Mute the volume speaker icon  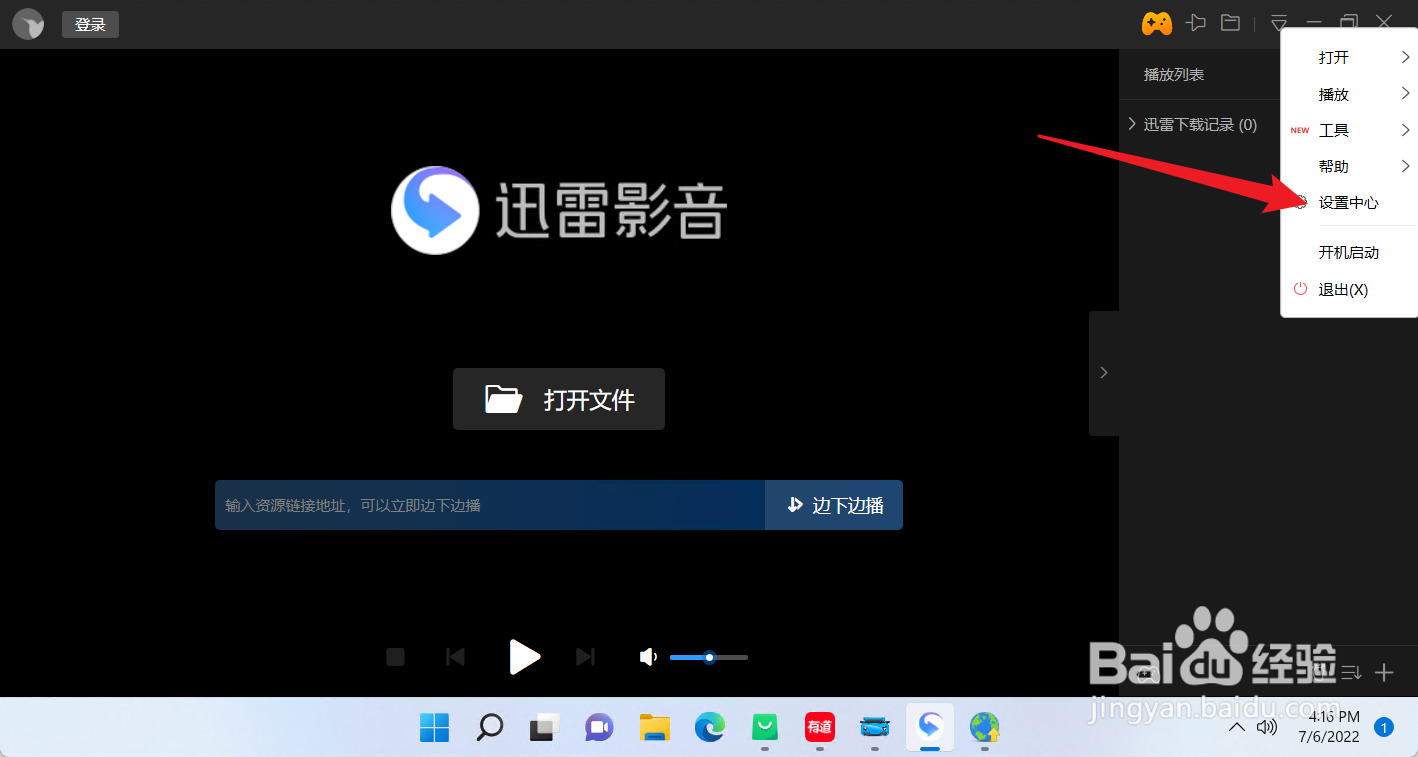[648, 657]
